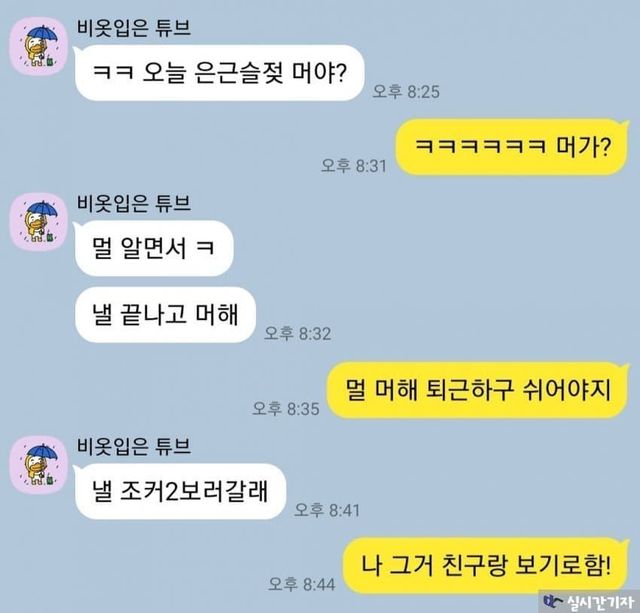
Task: Tap the white bubble 'ㅋㅋ 오늘 은근슬젖 머야?'
Action: coord(219,73)
